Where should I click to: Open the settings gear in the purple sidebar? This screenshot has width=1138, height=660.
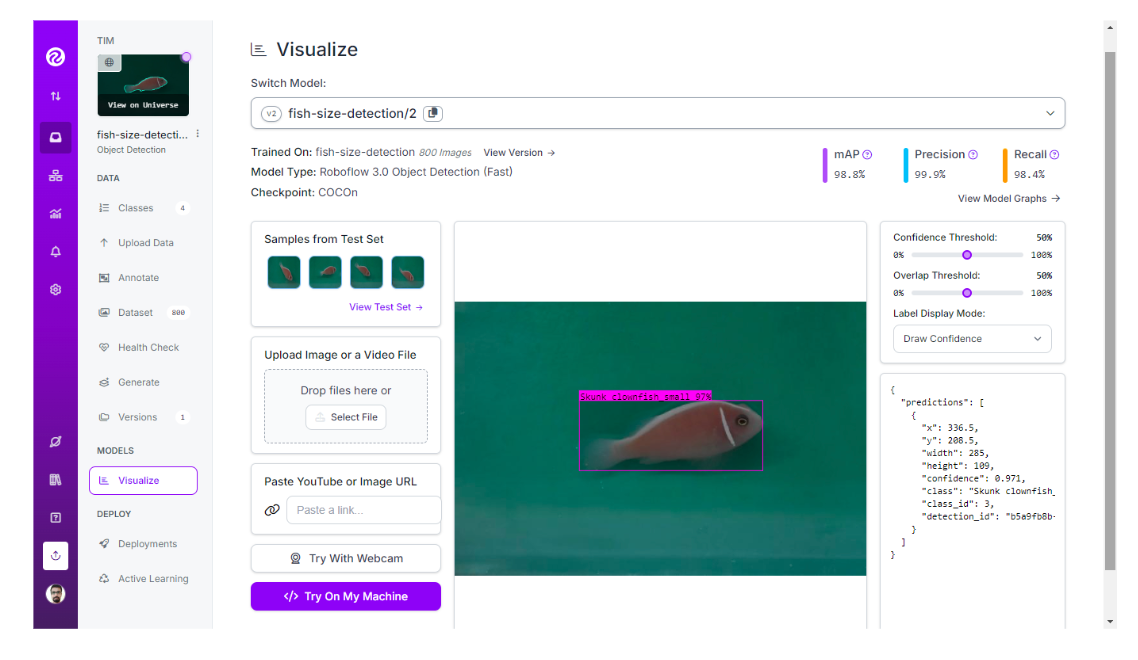55,290
